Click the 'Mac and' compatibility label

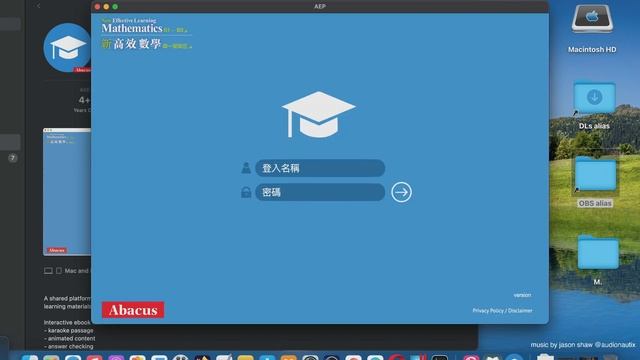(76, 271)
